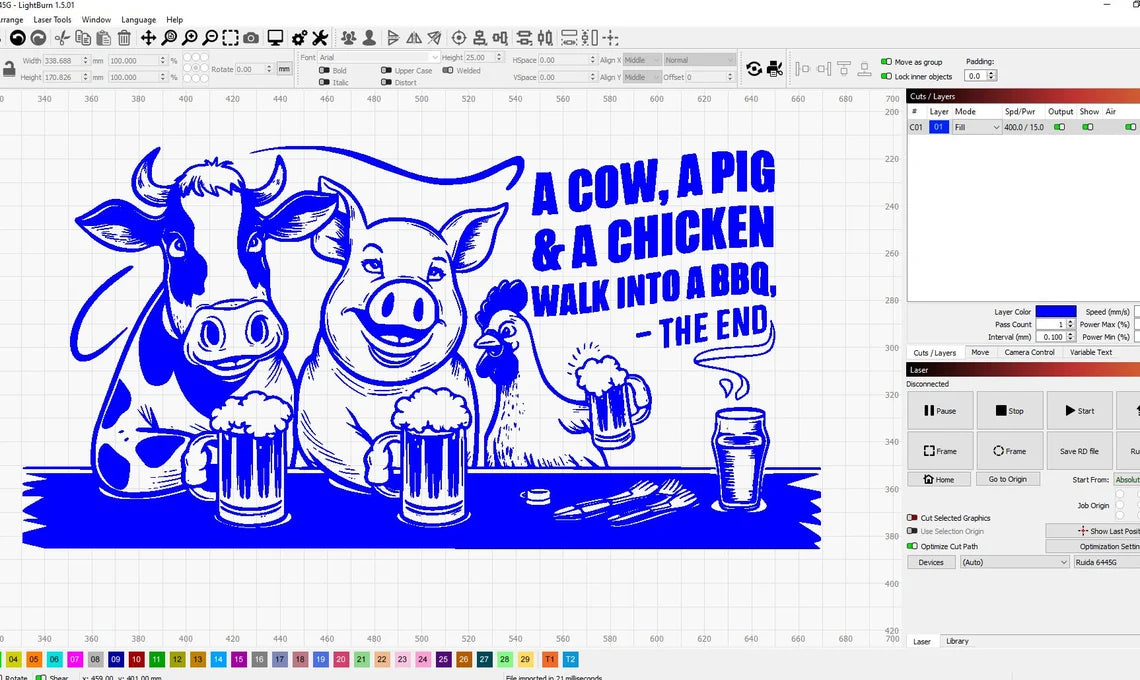
Task: Click the zoom in magnifier icon
Action: coord(189,38)
